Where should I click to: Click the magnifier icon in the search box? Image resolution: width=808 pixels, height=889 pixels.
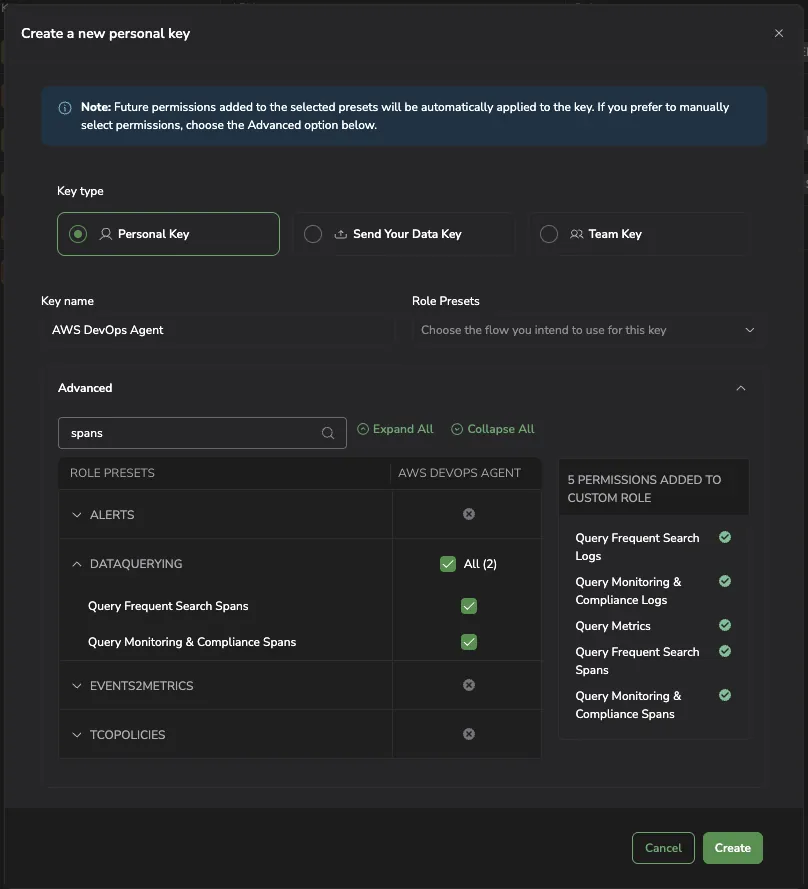tap(328, 433)
